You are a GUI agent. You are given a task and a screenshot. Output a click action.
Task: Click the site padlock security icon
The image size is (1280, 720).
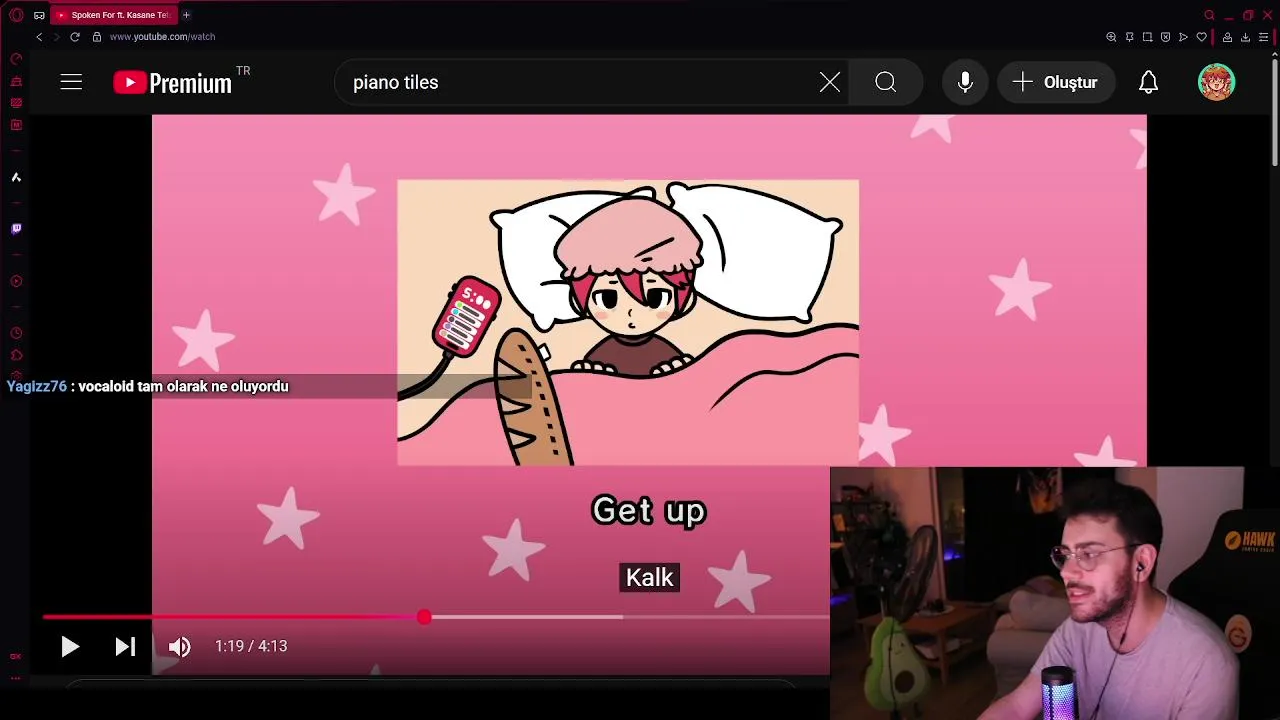97,37
